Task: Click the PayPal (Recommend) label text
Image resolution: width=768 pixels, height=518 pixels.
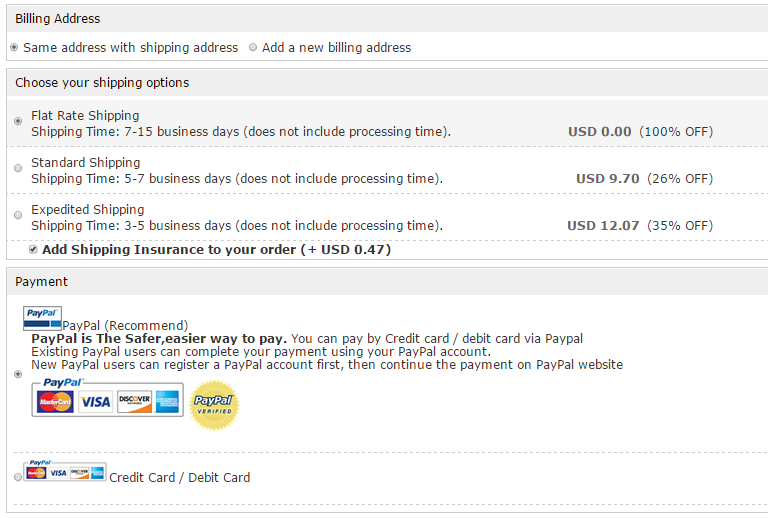Action: [125, 325]
